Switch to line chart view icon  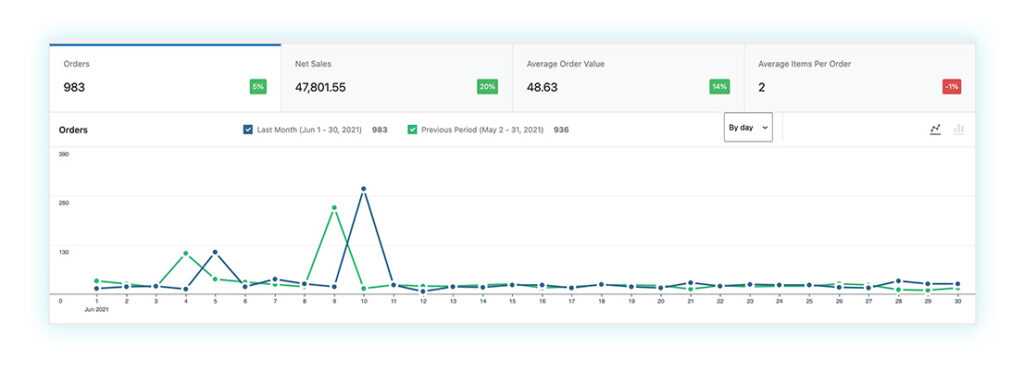(x=935, y=129)
